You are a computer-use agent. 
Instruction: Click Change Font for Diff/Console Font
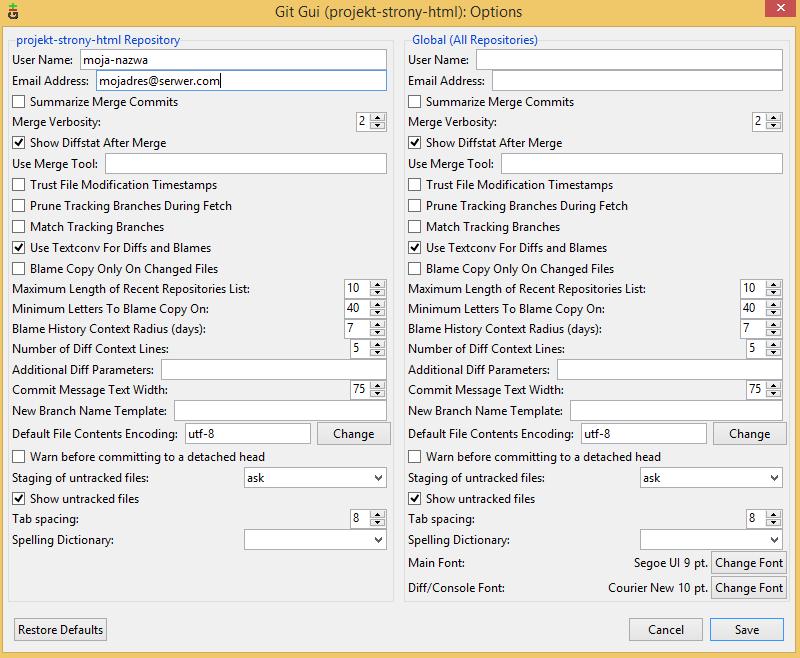748,588
